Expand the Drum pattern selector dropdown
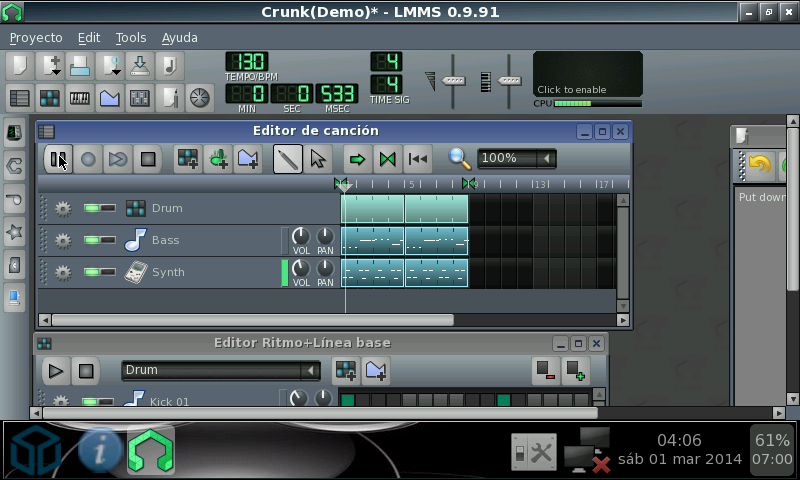This screenshot has width=800, height=480. (311, 371)
